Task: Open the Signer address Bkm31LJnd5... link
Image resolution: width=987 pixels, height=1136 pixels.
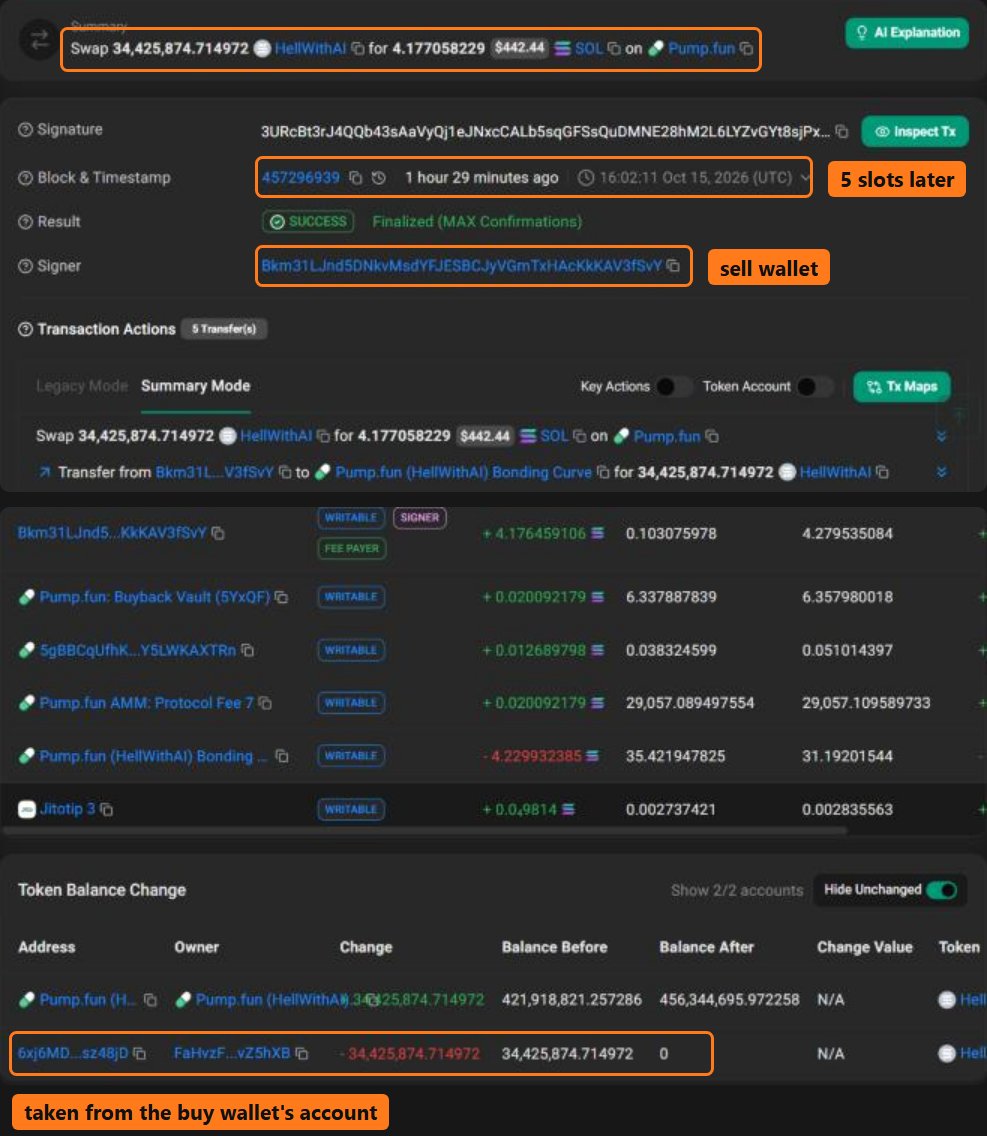Action: (x=462, y=266)
